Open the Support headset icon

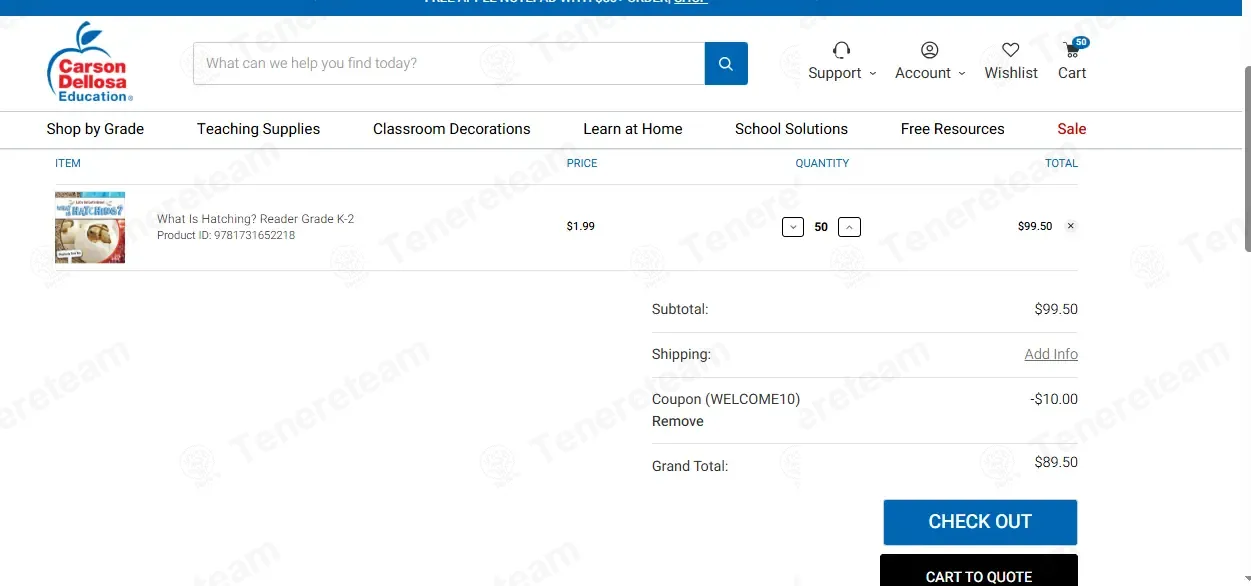841,50
